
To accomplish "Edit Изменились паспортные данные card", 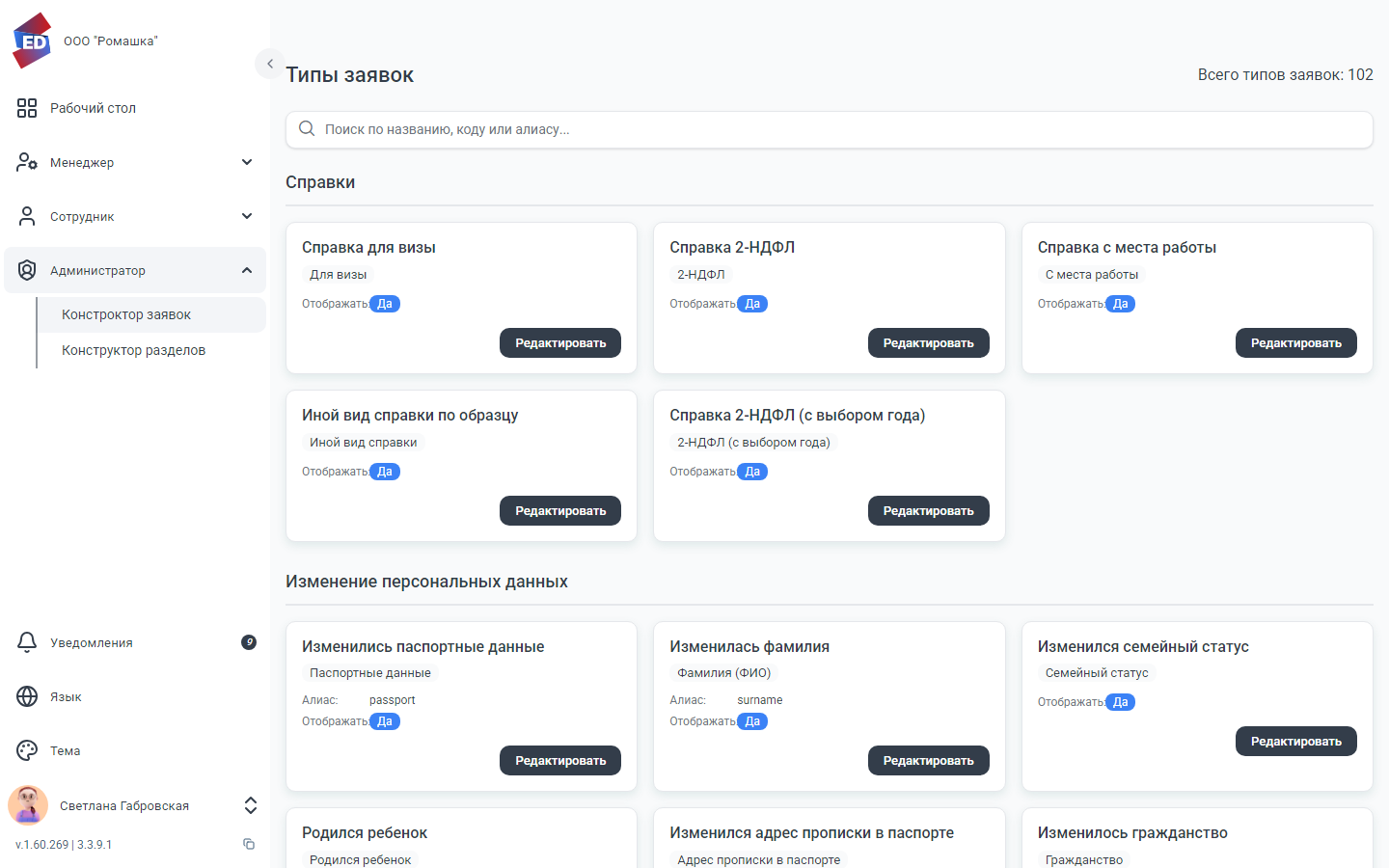I will [560, 761].
